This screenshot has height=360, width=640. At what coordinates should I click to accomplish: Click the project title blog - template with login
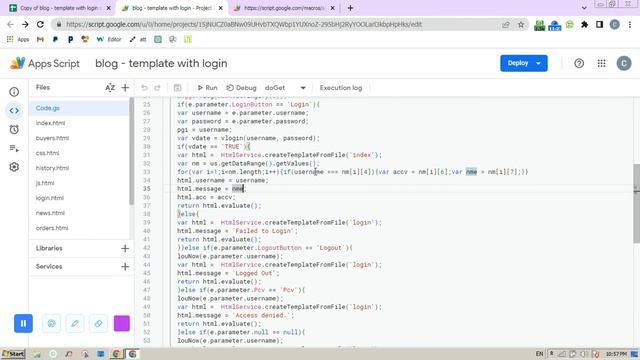(161, 63)
